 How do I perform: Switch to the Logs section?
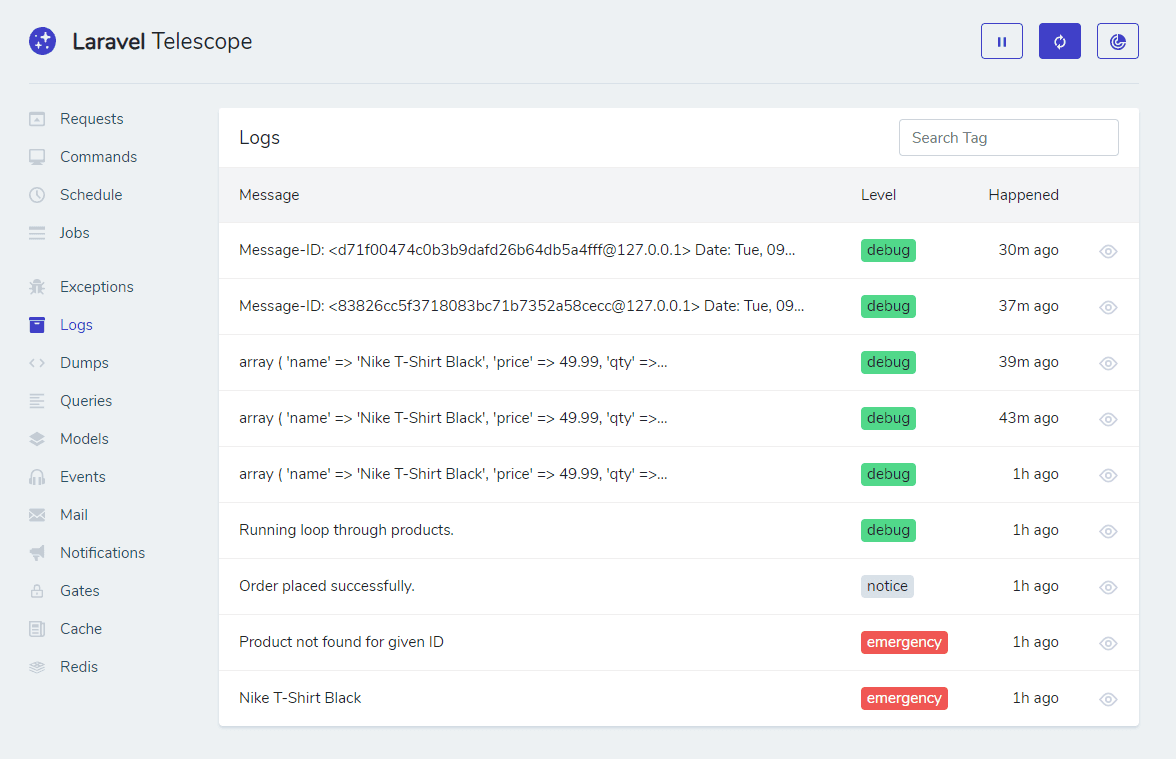[x=75, y=324]
